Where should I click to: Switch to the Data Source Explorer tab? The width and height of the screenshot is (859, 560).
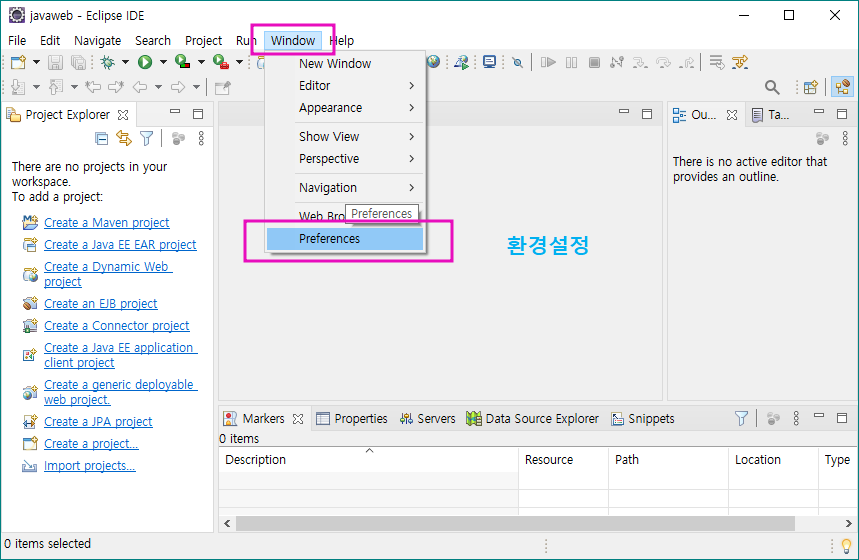click(532, 419)
